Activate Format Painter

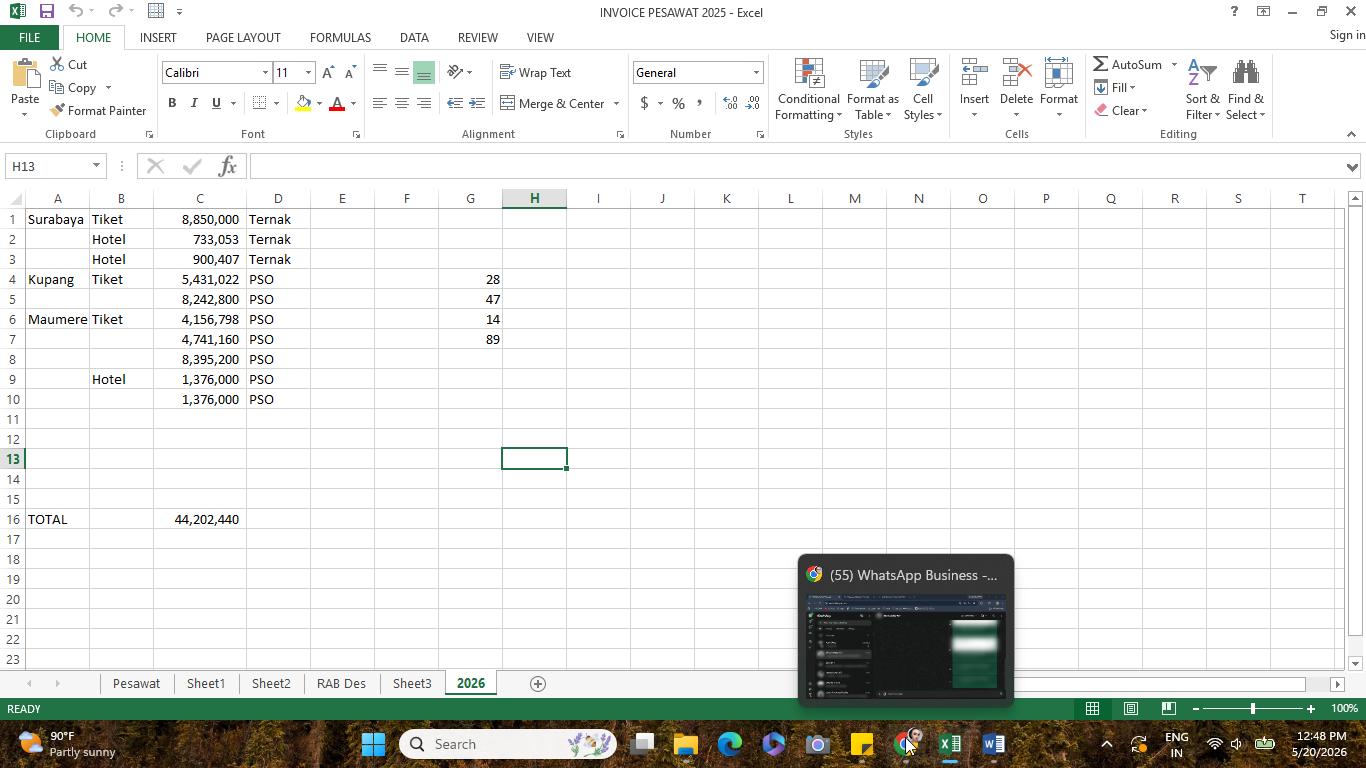pyautogui.click(x=97, y=110)
